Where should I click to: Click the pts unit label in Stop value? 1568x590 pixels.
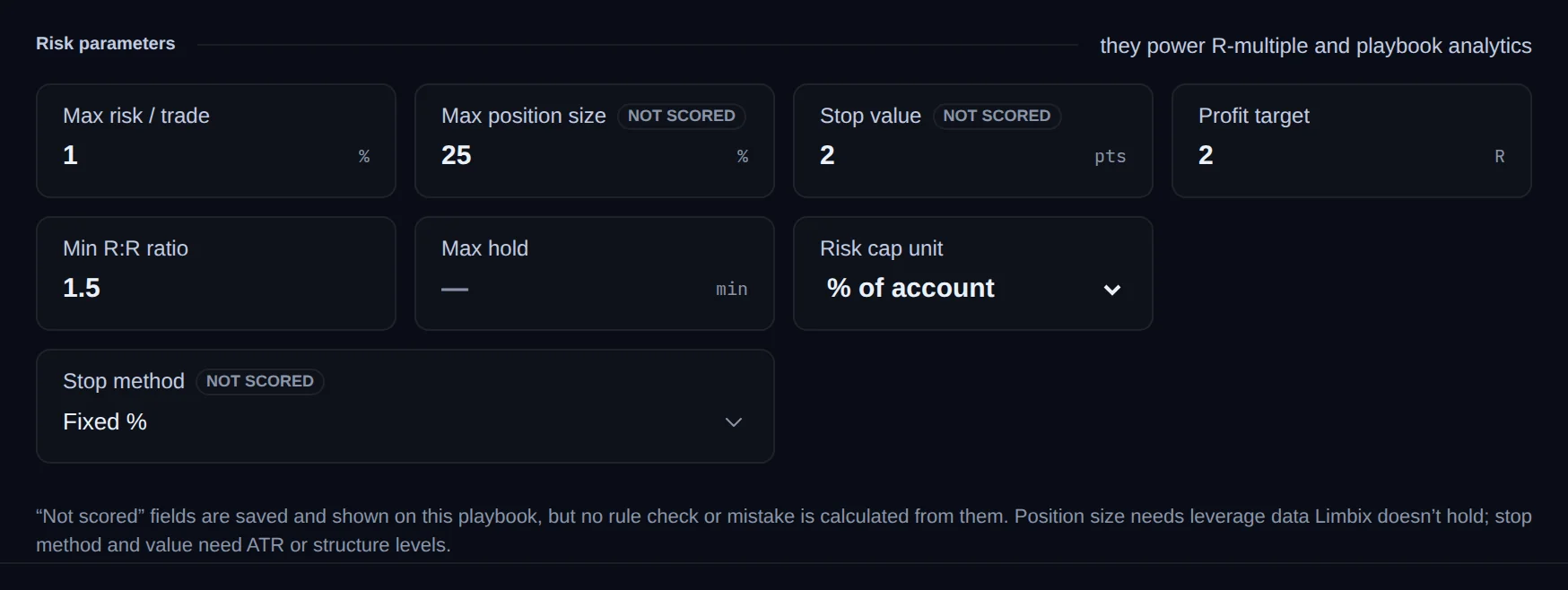(1110, 156)
